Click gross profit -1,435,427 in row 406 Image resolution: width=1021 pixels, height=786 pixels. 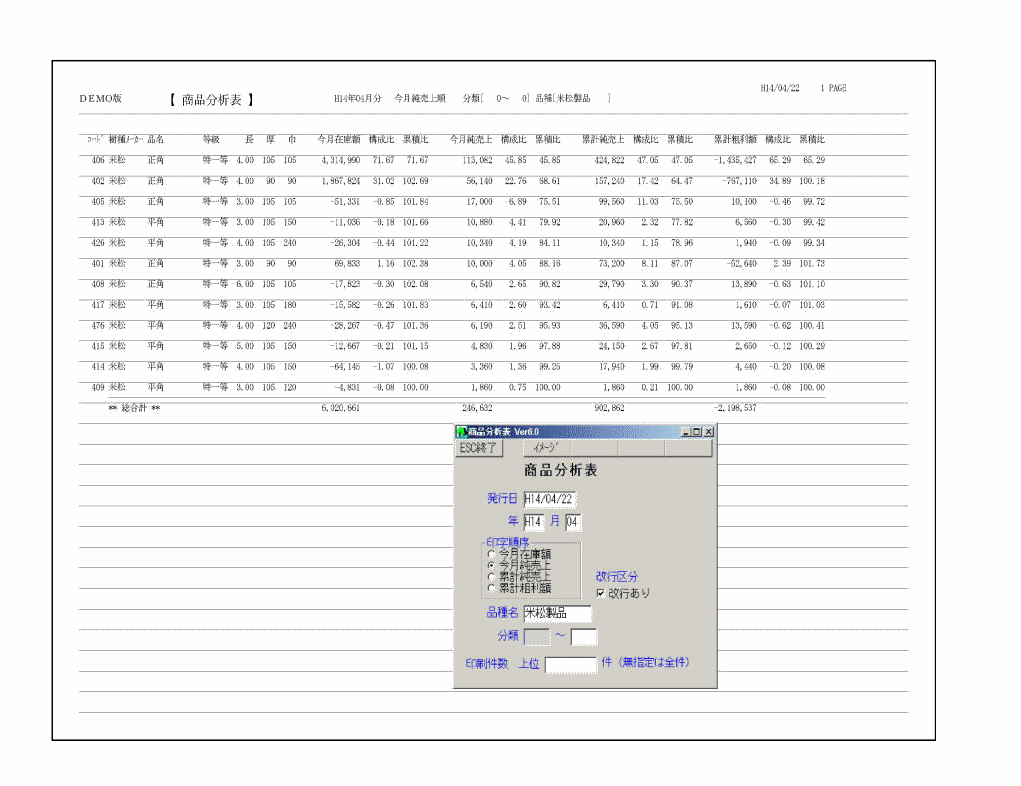pyautogui.click(x=734, y=160)
